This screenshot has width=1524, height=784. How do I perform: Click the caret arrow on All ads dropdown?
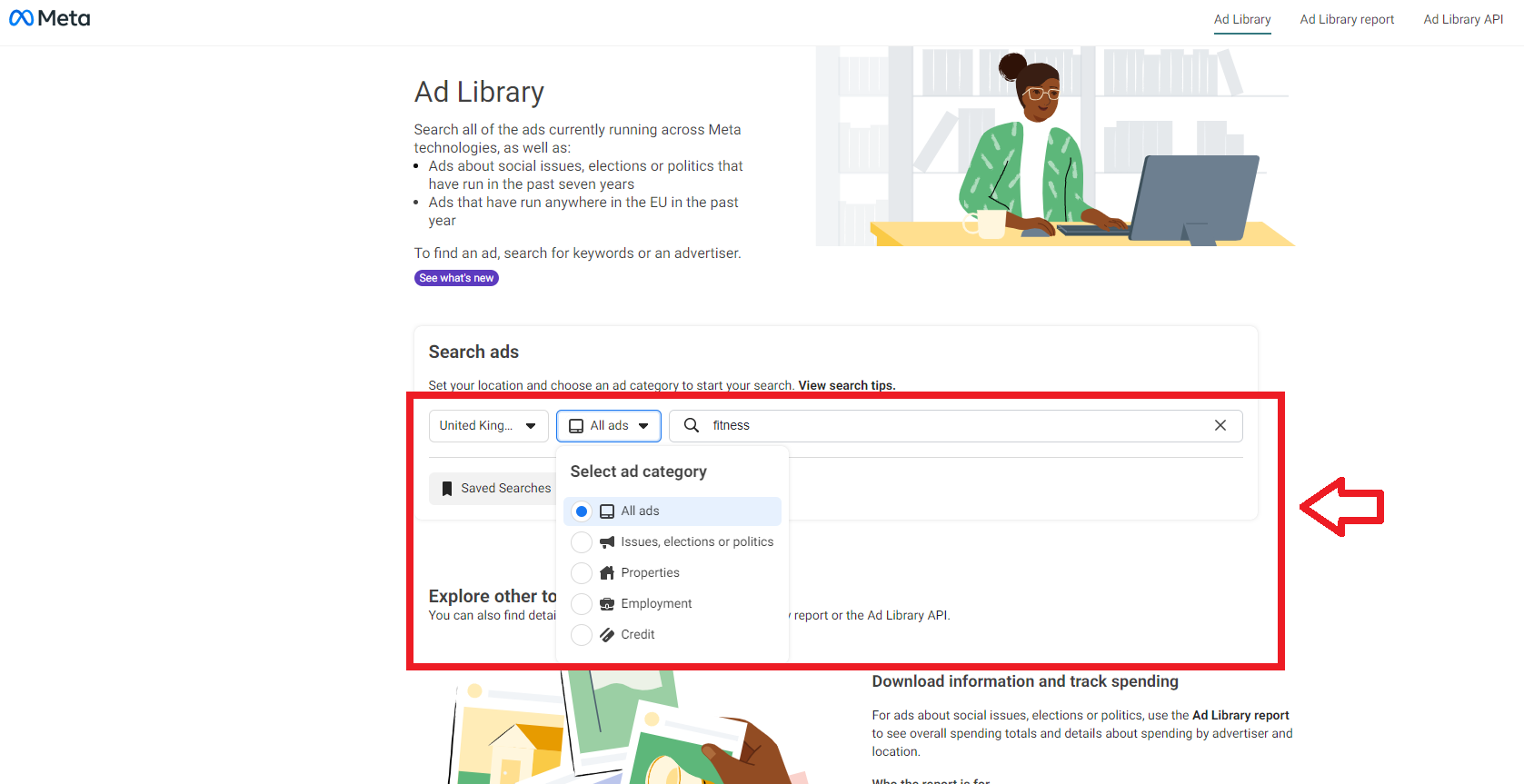pos(643,426)
